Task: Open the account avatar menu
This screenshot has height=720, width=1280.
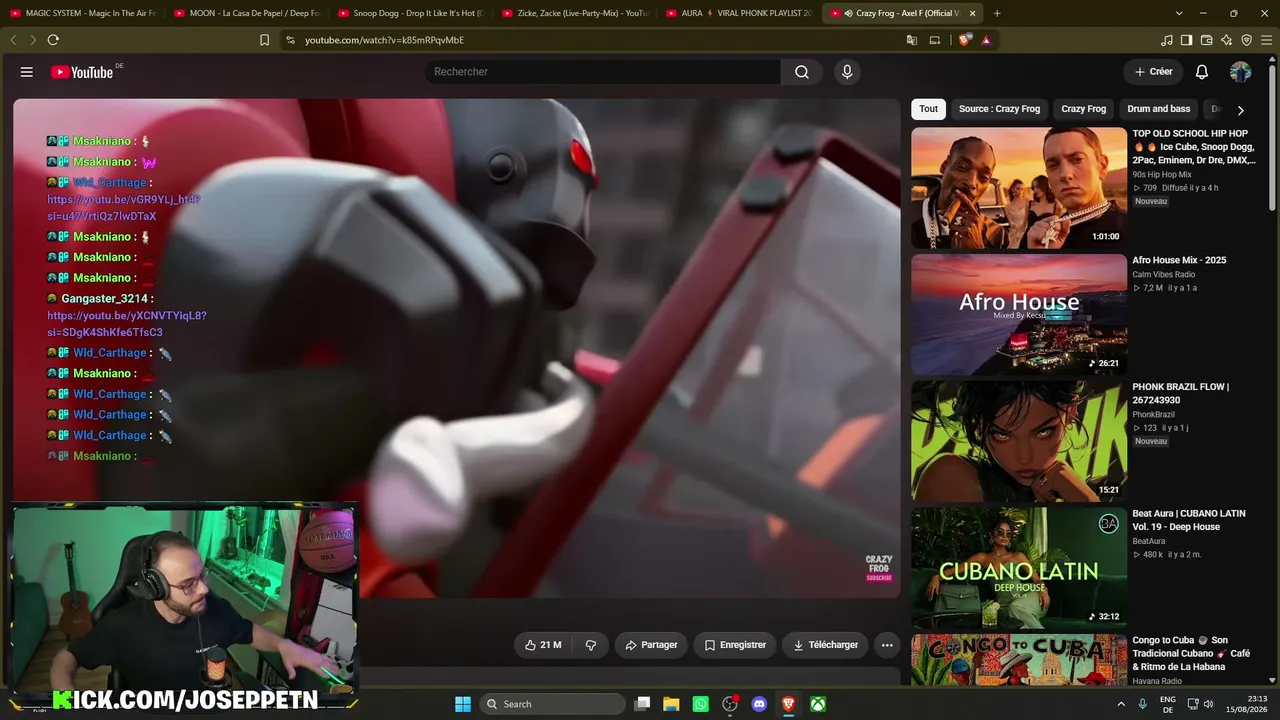Action: (1240, 72)
